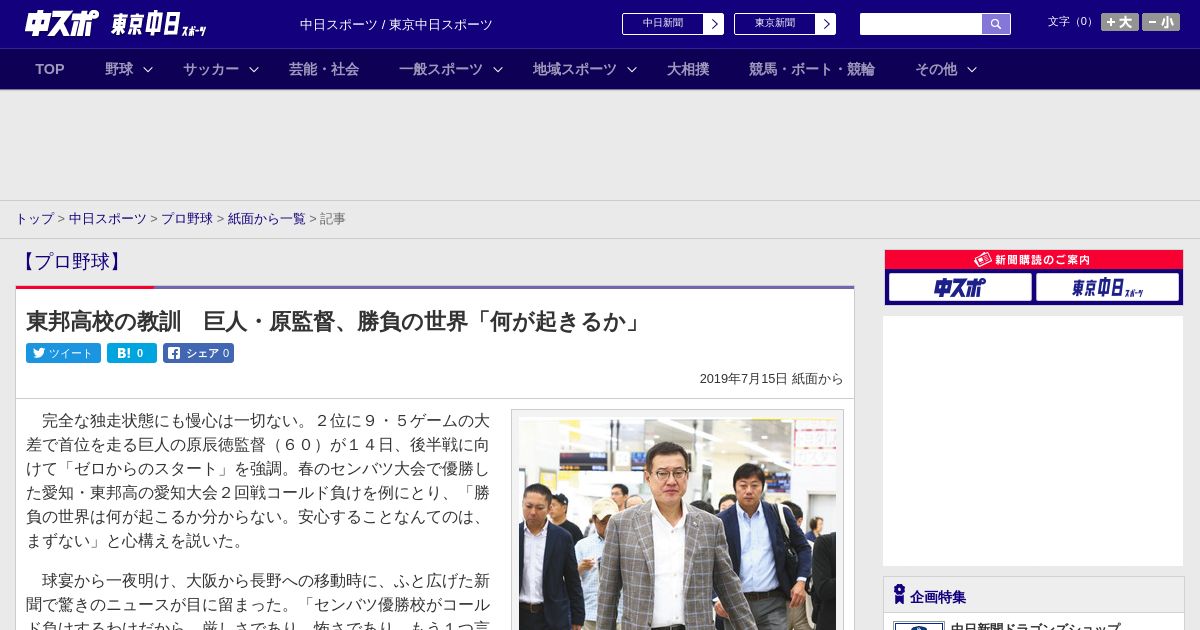Click the 【プロ野球】 category heading
1200x630 pixels.
pos(71,262)
